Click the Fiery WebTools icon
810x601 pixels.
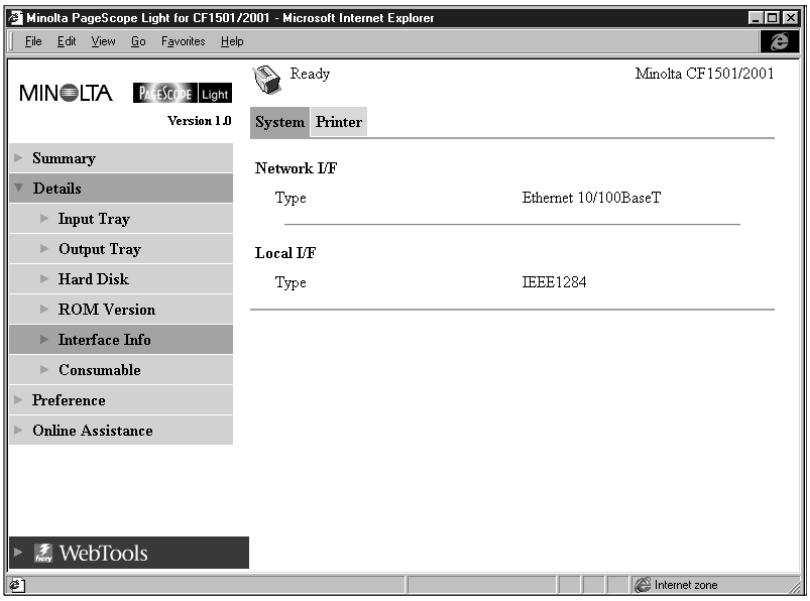(43, 553)
